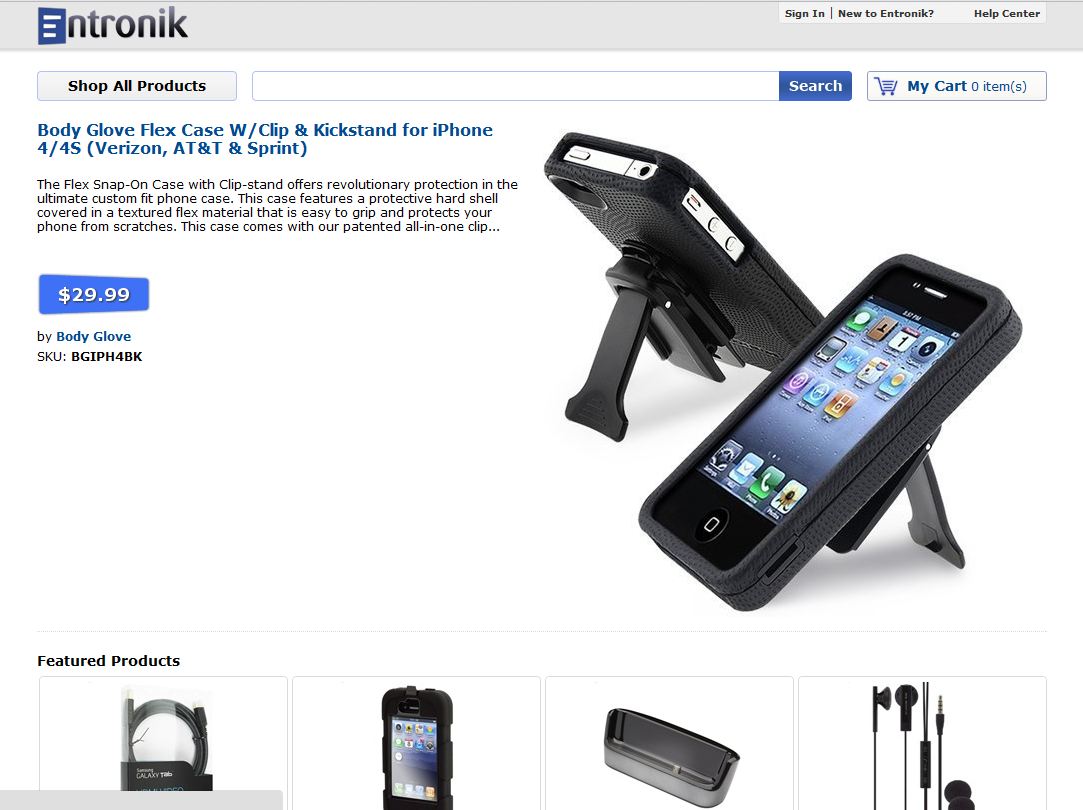Image resolution: width=1083 pixels, height=810 pixels.
Task: Open Shop All Products menu
Action: (x=137, y=86)
